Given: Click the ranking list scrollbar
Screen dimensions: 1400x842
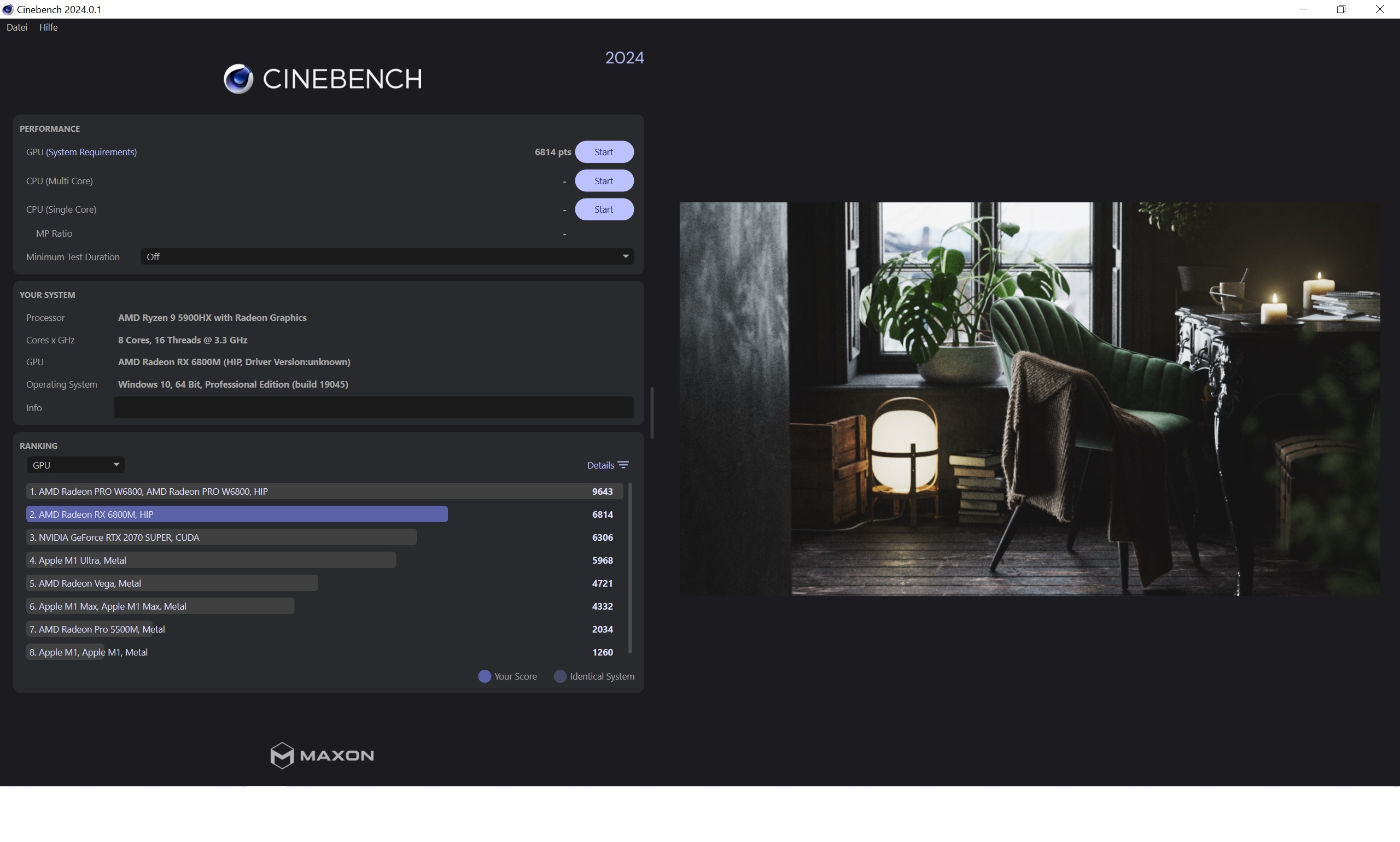Looking at the screenshot, I should click(x=630, y=568).
